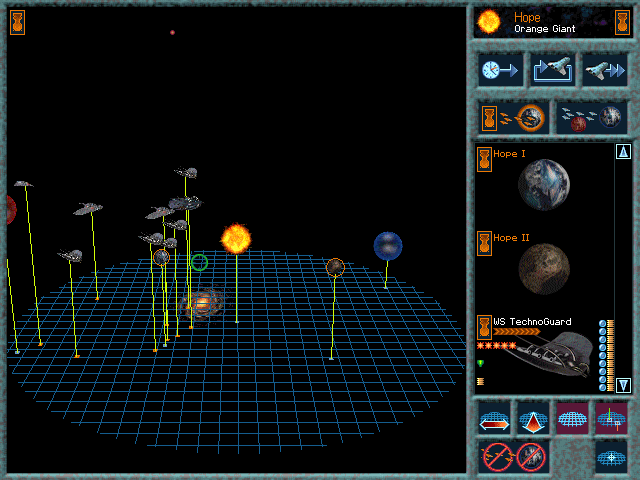Select Hope I planet in the list
640x480 pixels.
pos(544,185)
